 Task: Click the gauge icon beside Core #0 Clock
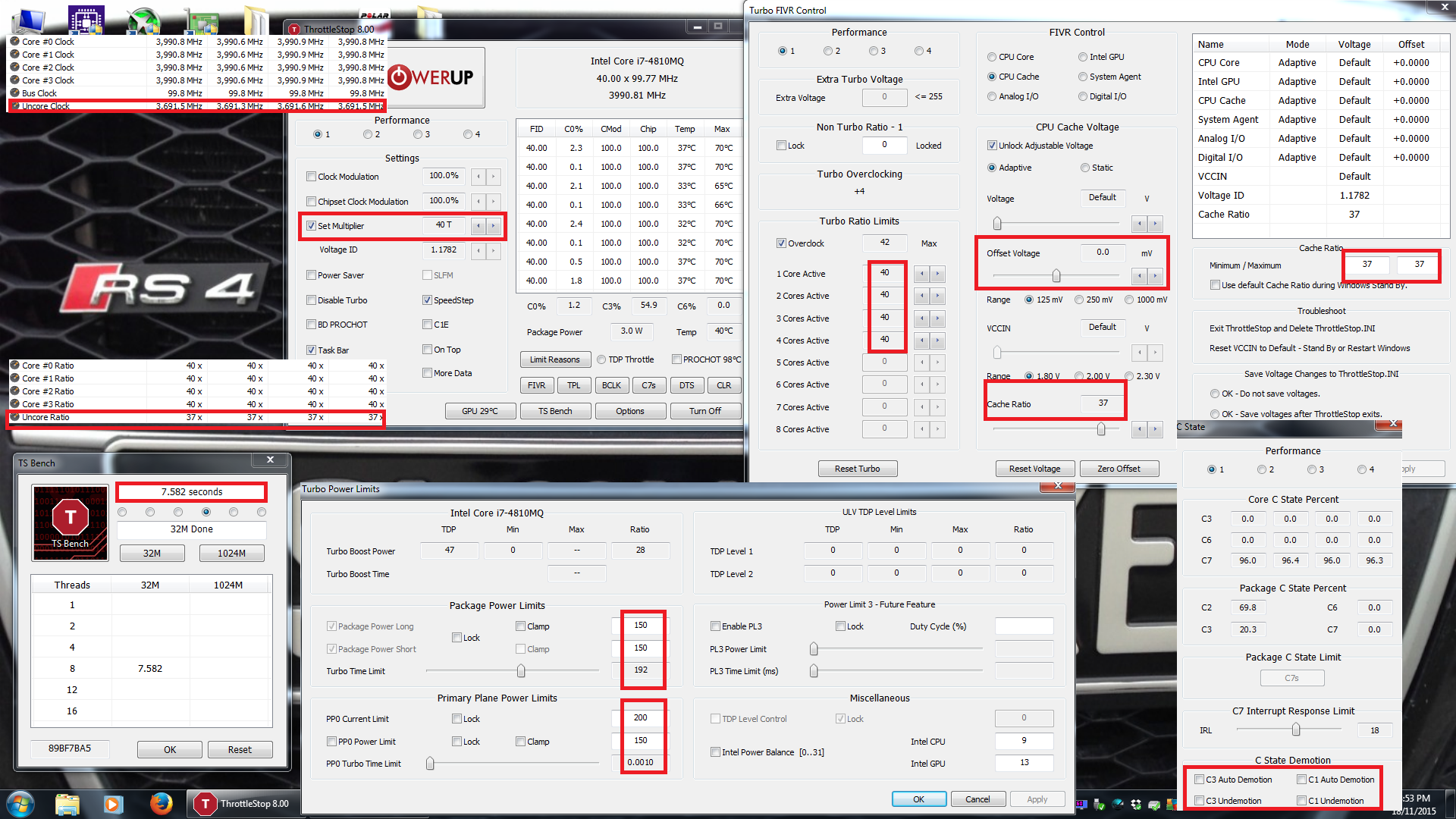click(x=14, y=42)
